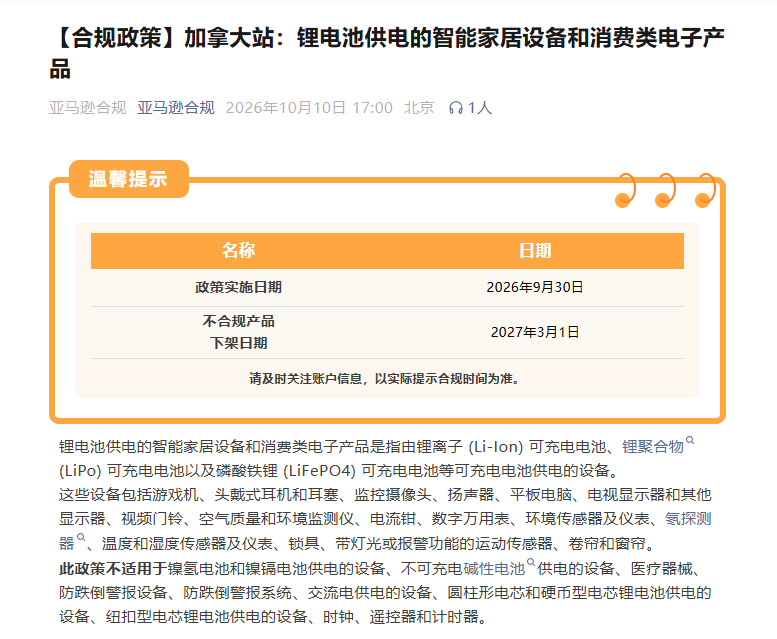Click the 不合规产品 下架日期 cell

tap(238, 332)
